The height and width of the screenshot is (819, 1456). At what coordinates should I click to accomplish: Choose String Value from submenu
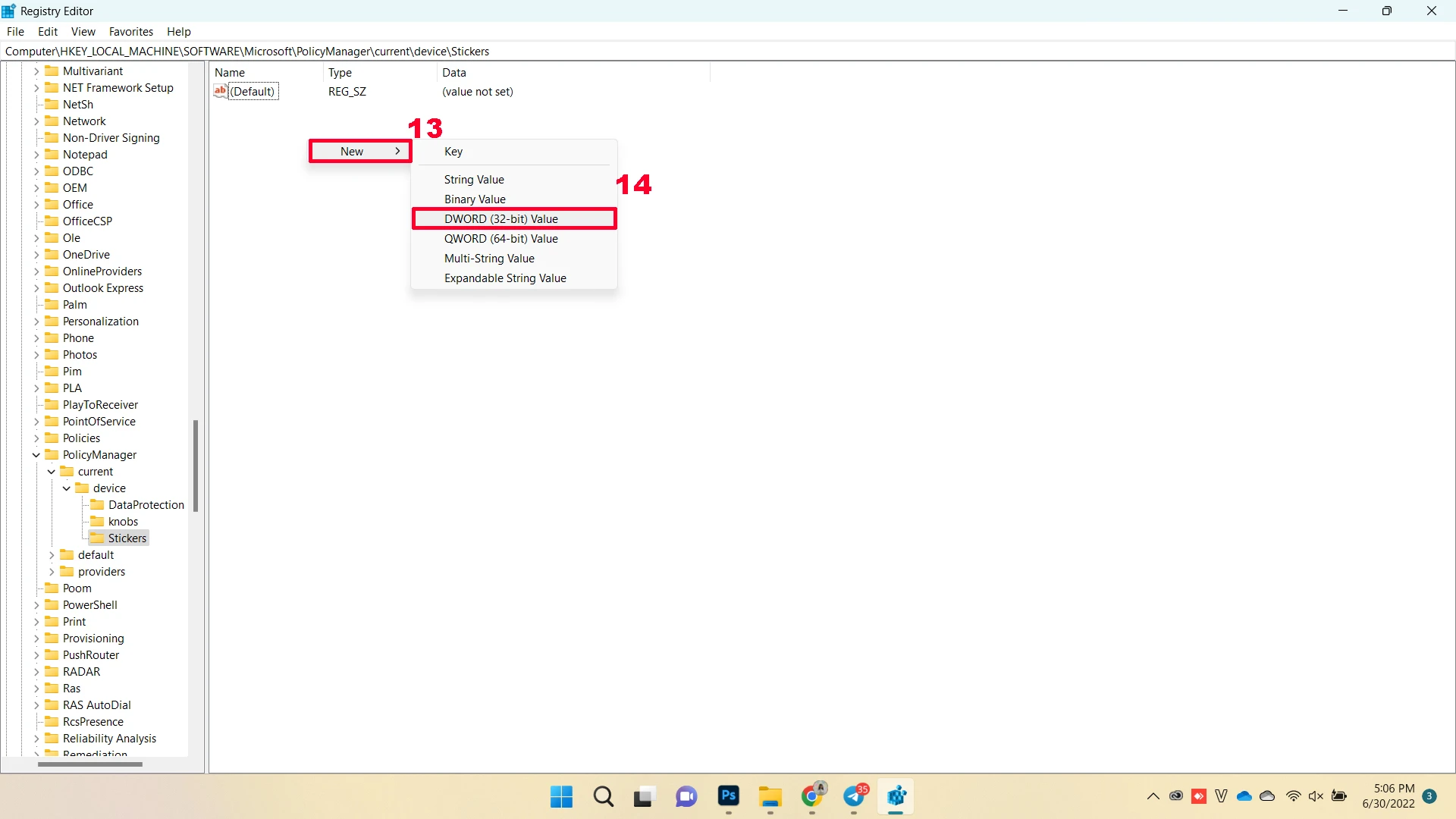coord(514,179)
